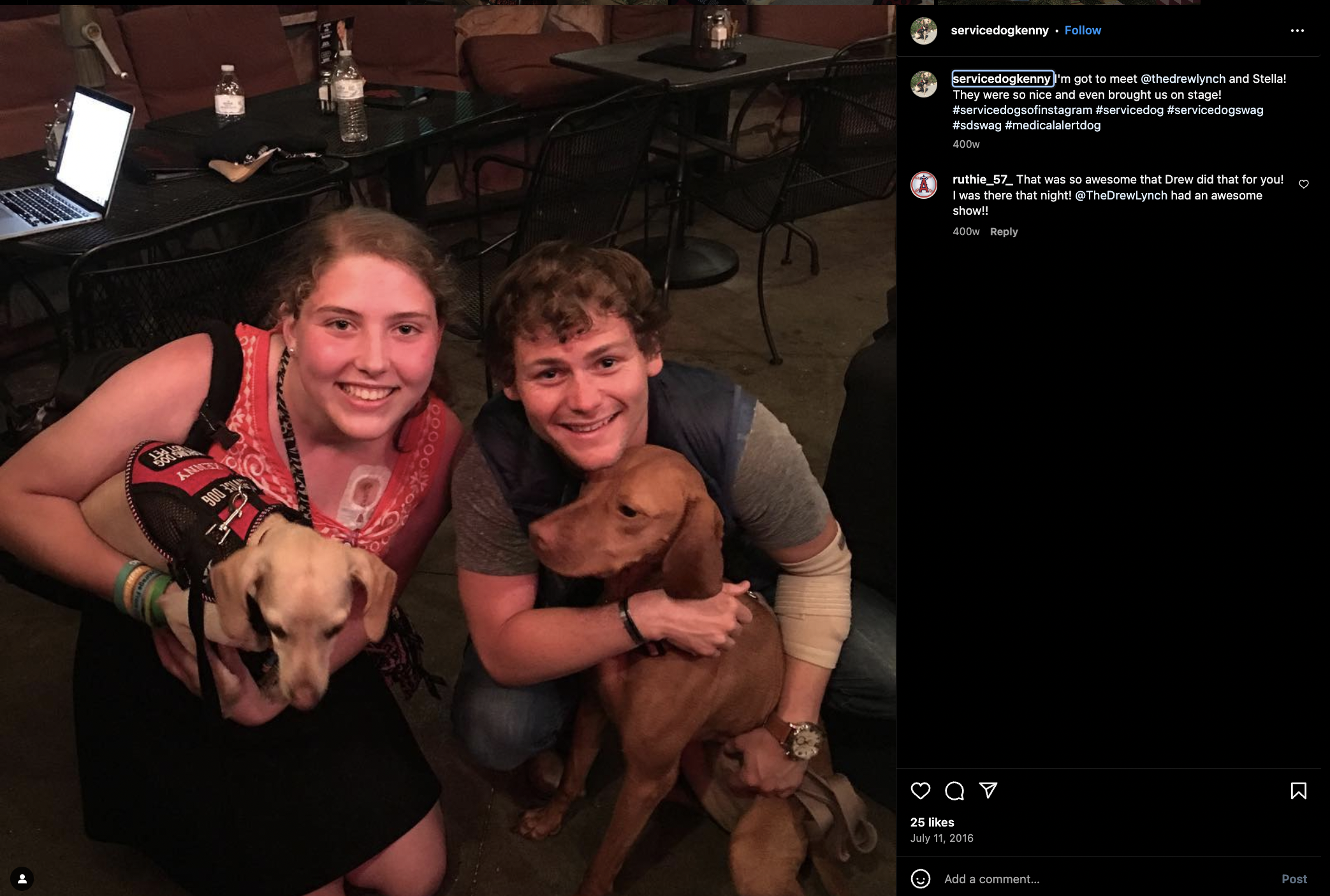Click servicedogkenny avatar beside caption
This screenshot has height=896, width=1330.
click(x=923, y=84)
